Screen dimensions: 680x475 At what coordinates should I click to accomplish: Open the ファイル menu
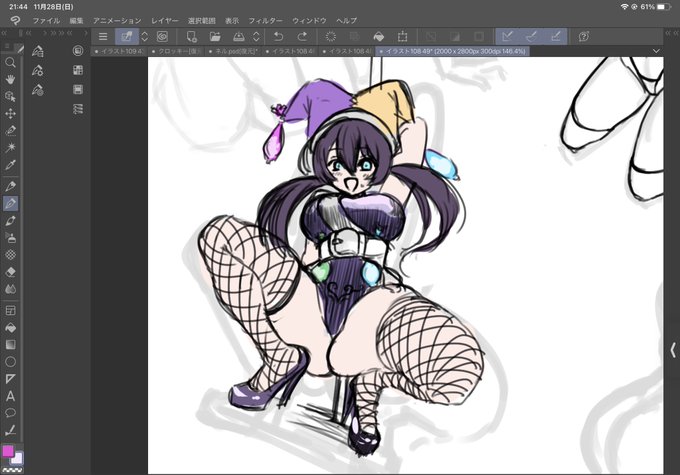[46, 20]
